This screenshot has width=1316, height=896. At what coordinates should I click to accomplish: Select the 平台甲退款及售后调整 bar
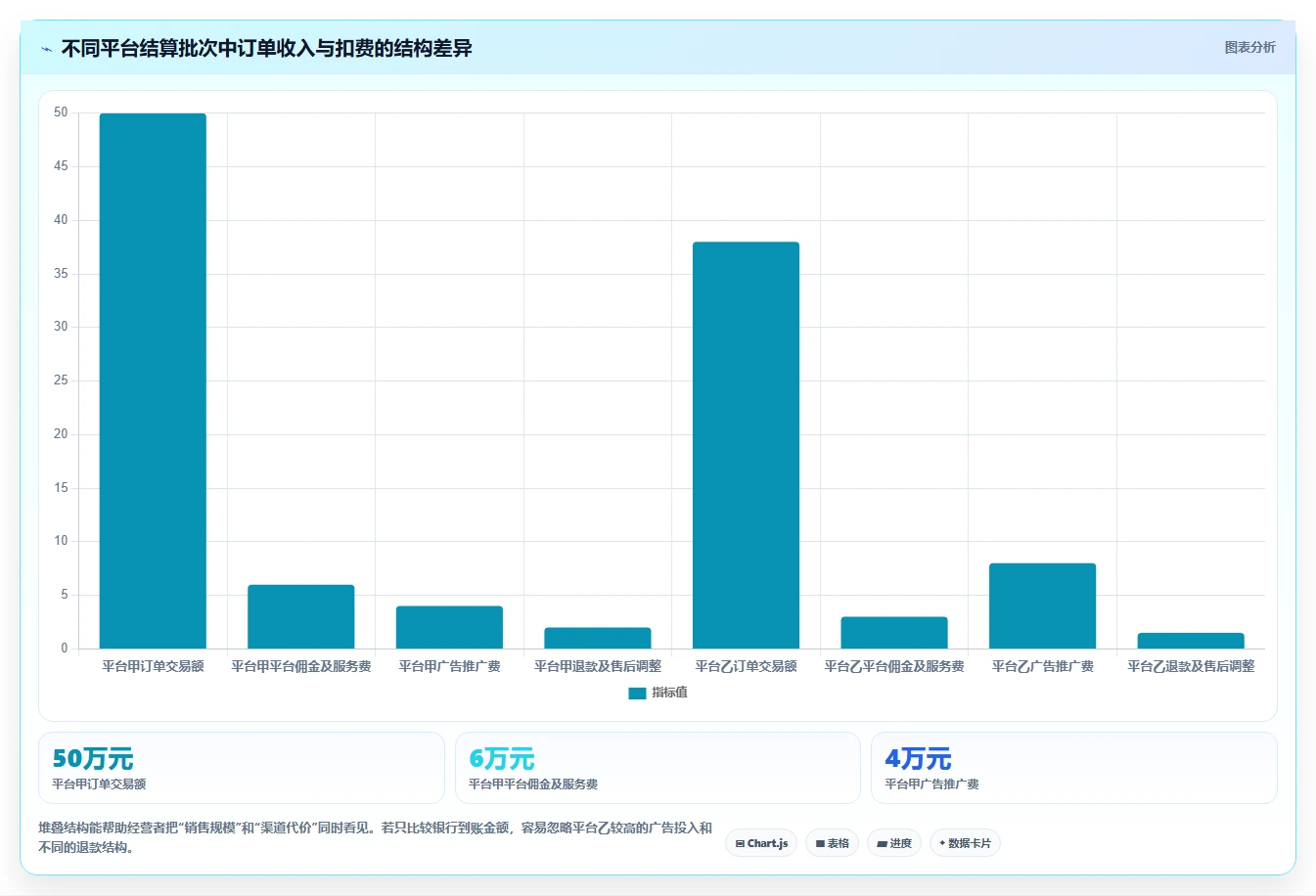(598, 638)
